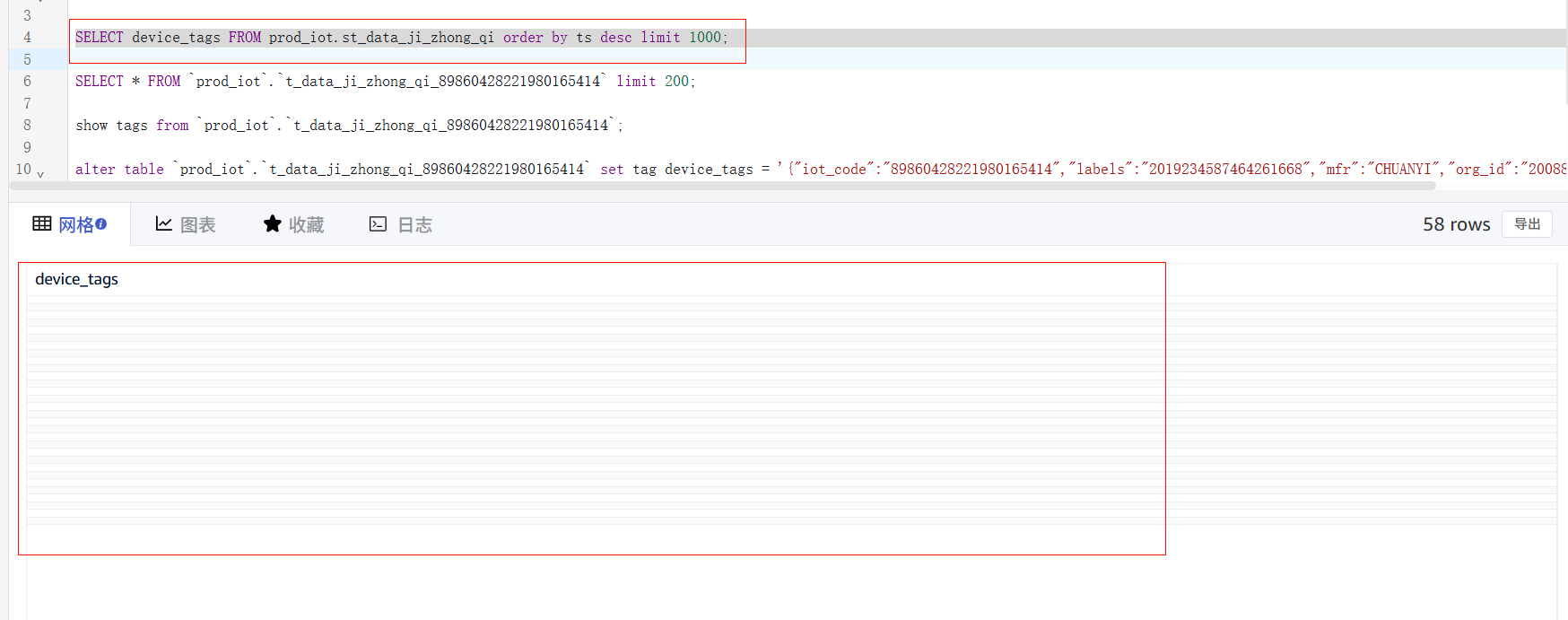The image size is (1568, 620).
Task: Select the first empty row under device_tags
Action: [x=592, y=300]
